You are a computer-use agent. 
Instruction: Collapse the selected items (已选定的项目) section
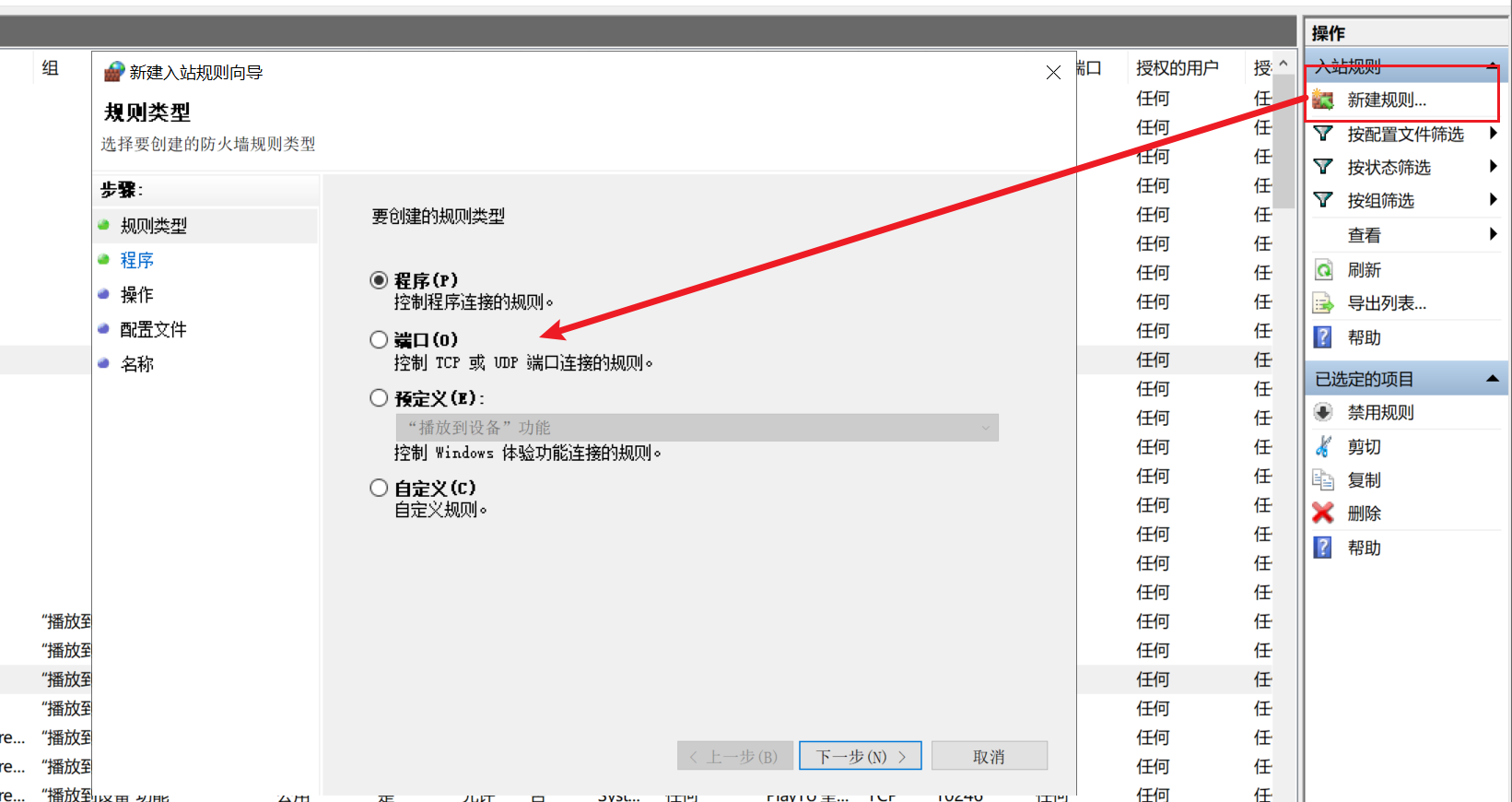coord(1492,379)
